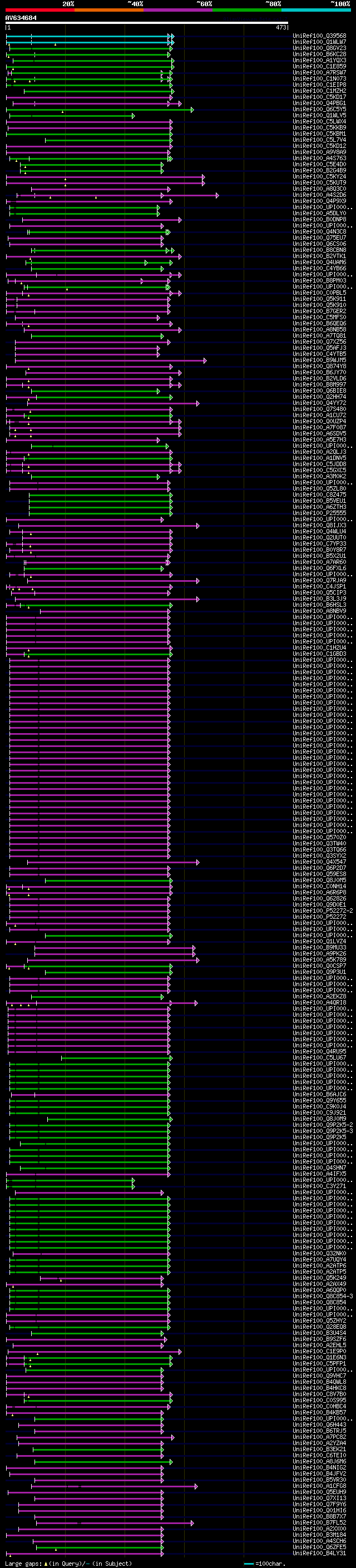Select hit label UniRef100_Q4RU95

[x=319, y=1052]
